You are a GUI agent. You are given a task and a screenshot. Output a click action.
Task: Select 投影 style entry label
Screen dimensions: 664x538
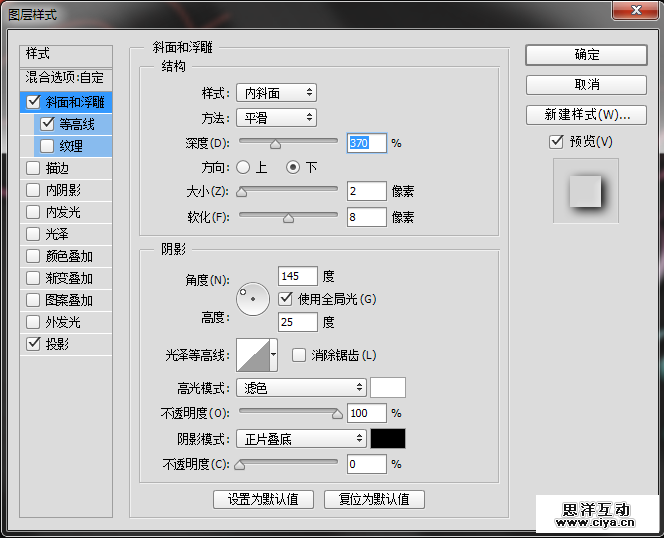click(57, 344)
